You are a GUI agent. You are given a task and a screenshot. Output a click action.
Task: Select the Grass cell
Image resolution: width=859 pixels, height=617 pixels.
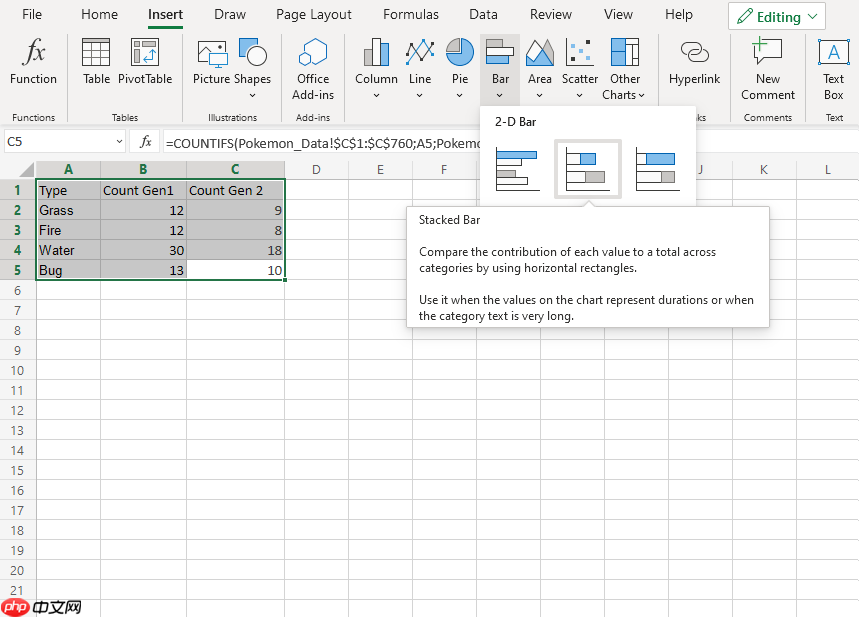click(68, 210)
